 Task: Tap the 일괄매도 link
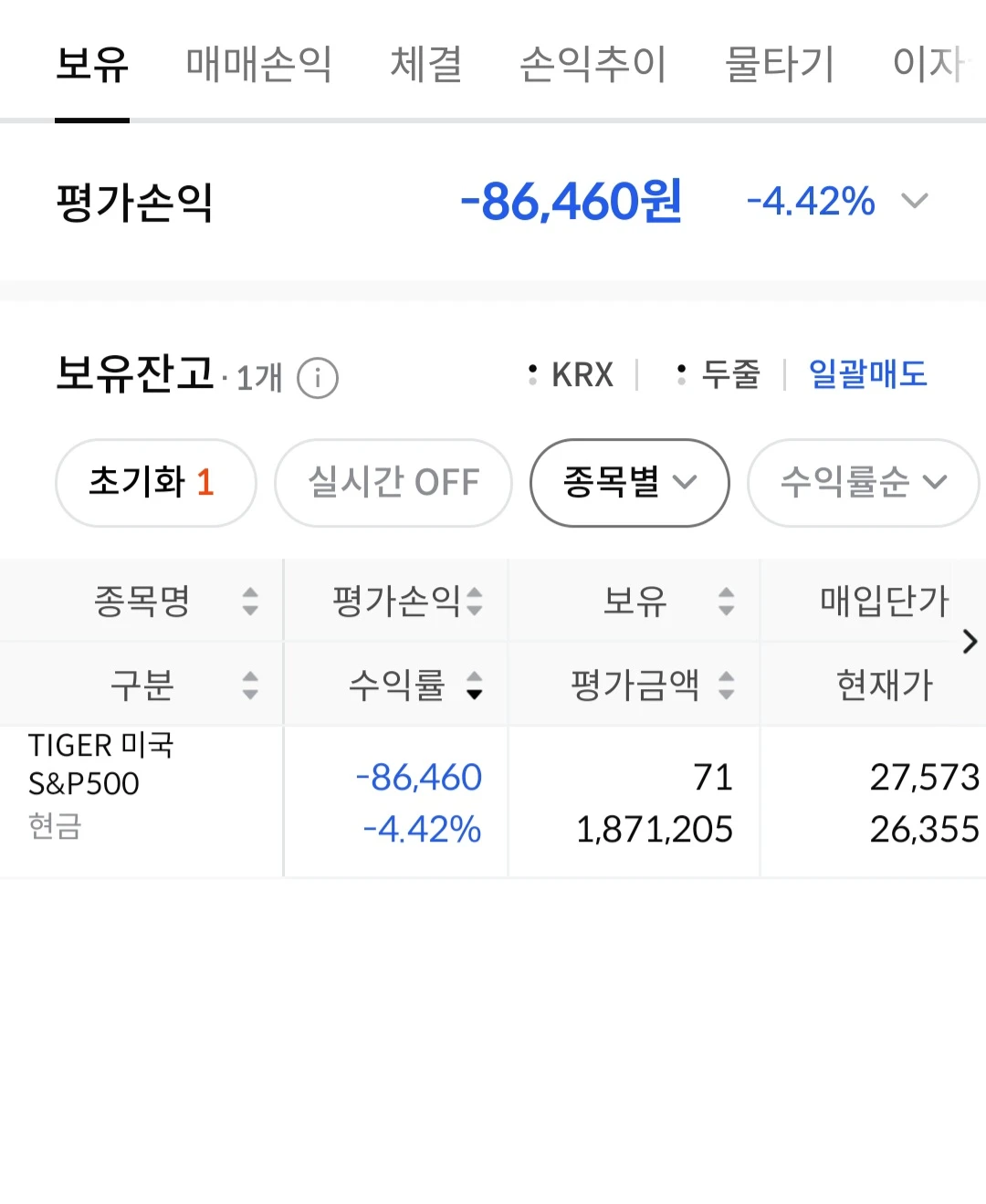pos(867,374)
